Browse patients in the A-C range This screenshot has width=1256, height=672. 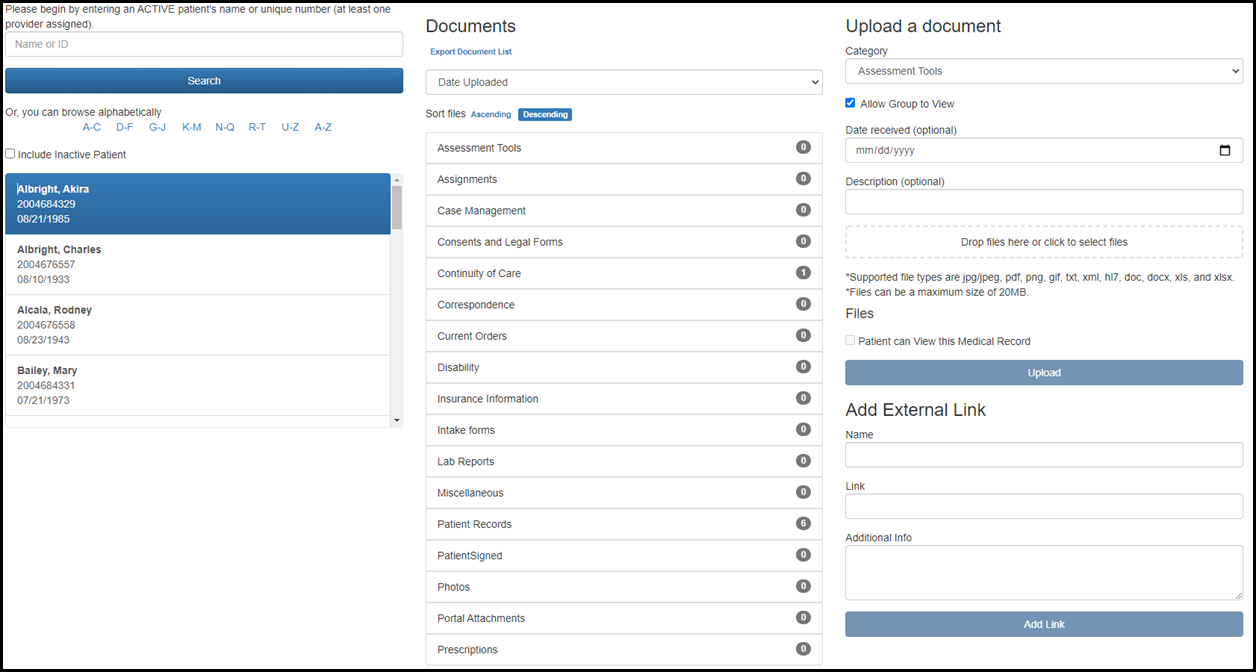[x=91, y=127]
